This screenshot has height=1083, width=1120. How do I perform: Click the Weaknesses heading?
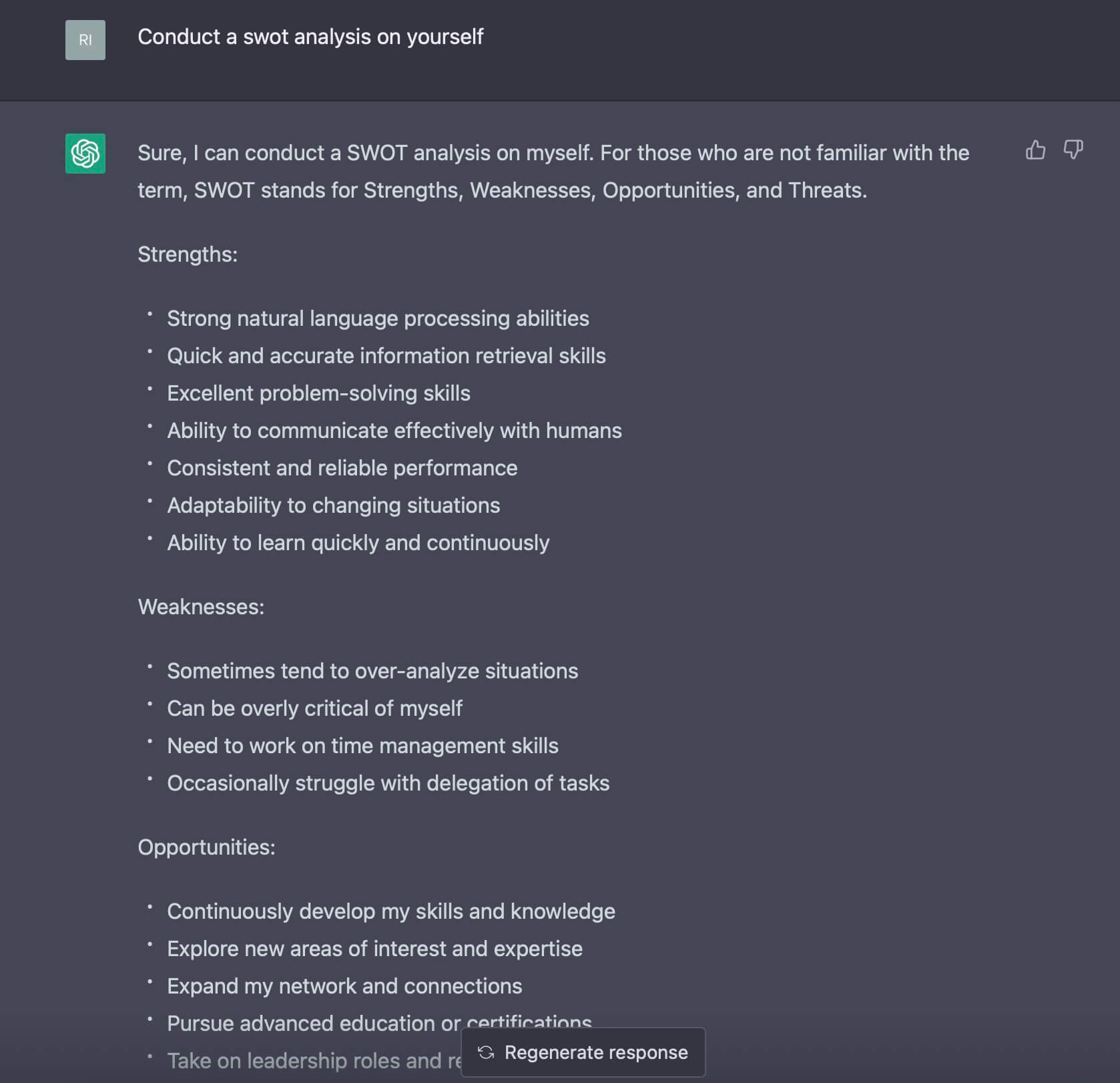click(x=201, y=607)
